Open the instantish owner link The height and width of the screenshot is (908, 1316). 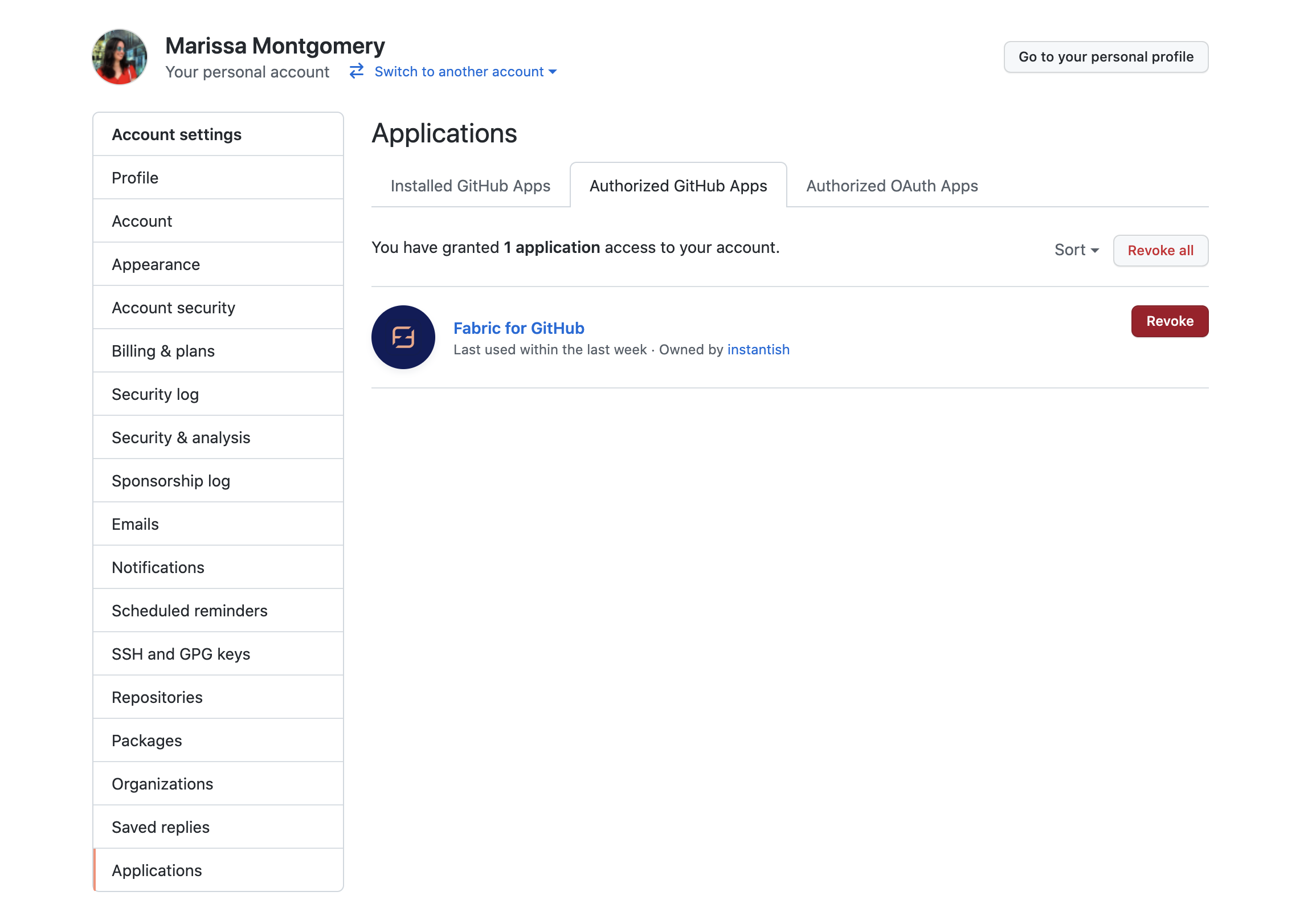pyautogui.click(x=758, y=350)
